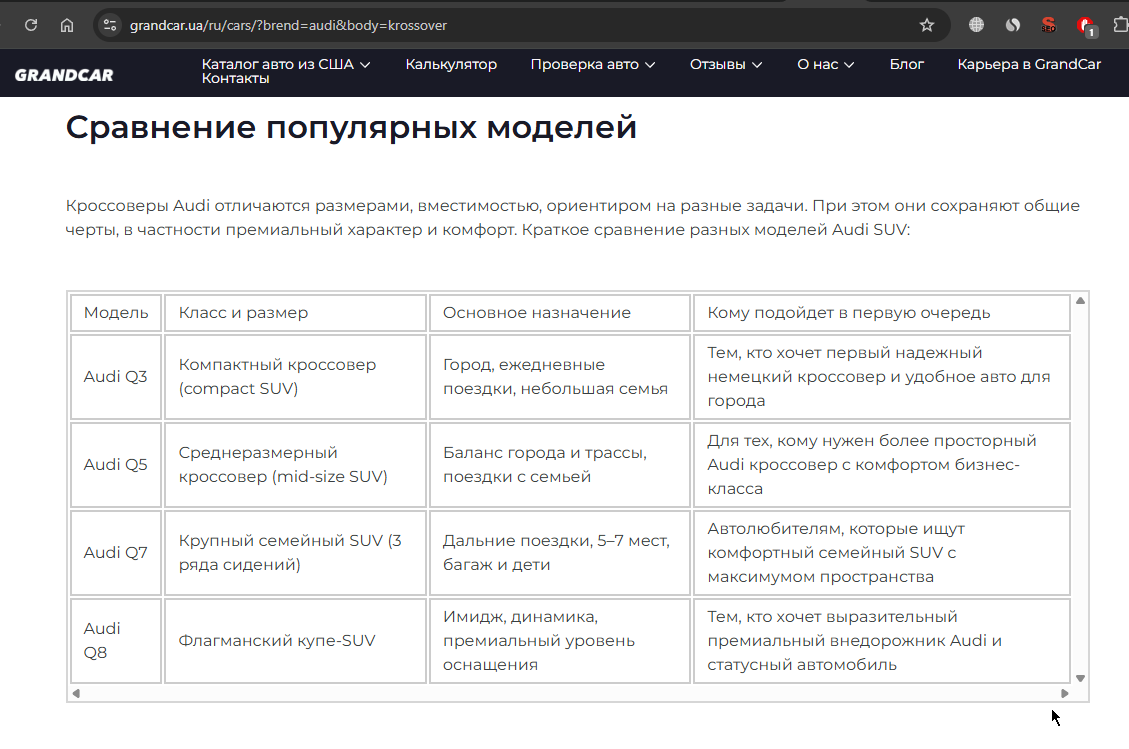
Task: Open the globe extension icon
Action: coord(976,25)
